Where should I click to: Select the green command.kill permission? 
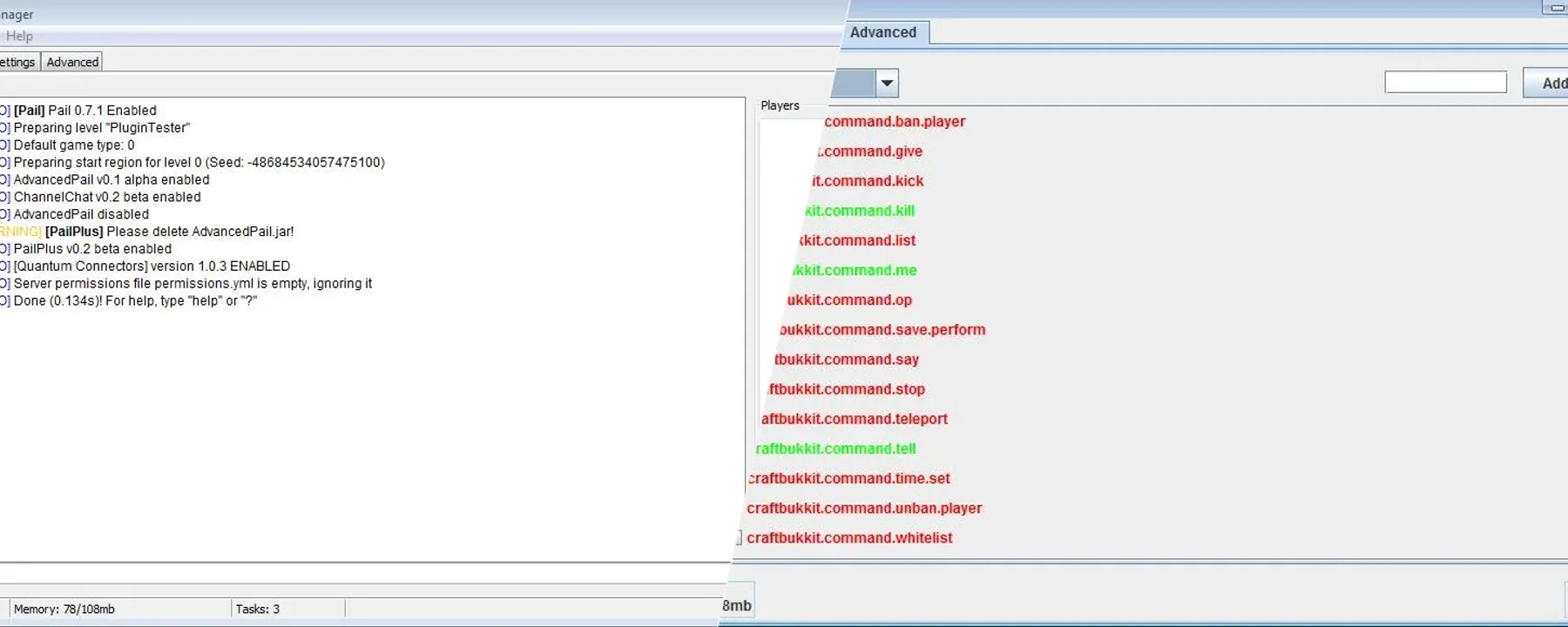[x=860, y=211]
